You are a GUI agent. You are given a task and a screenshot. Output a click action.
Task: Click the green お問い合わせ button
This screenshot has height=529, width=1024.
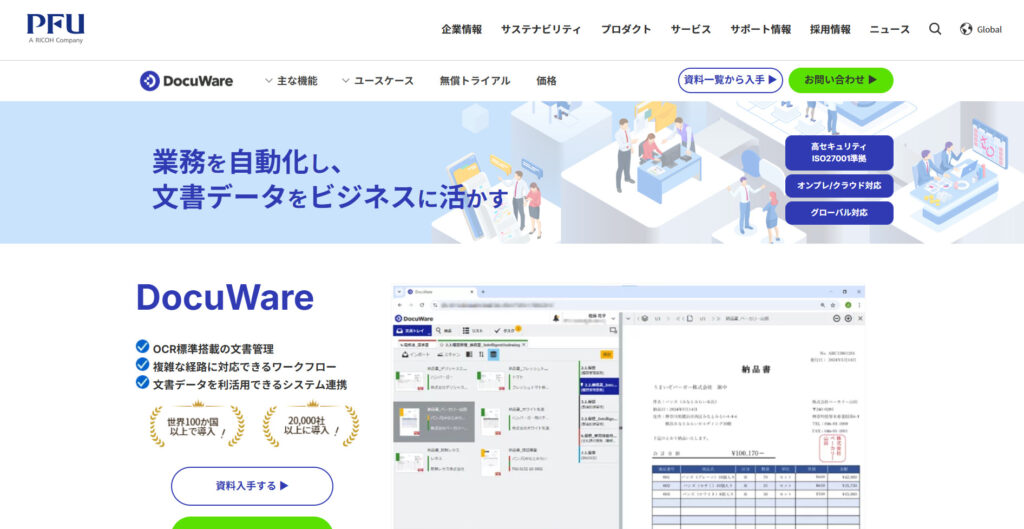click(840, 80)
